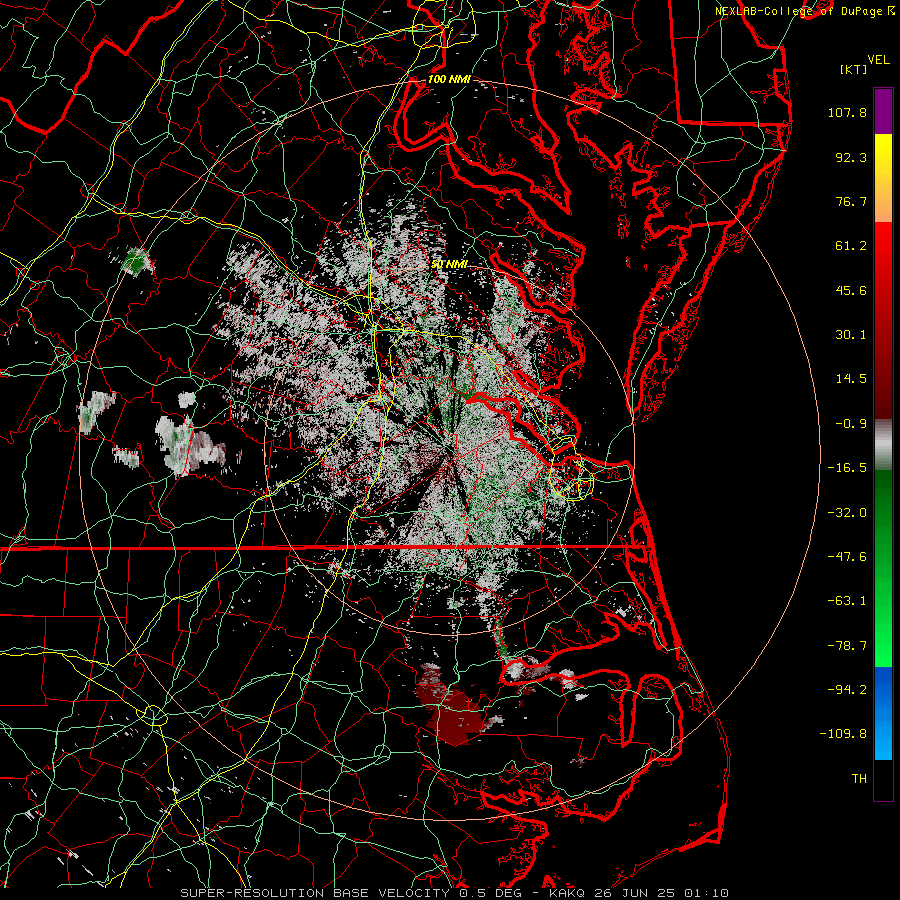Screen dimensions: 900x900
Task: Click the VEL label above the color scale
Action: (x=878, y=60)
